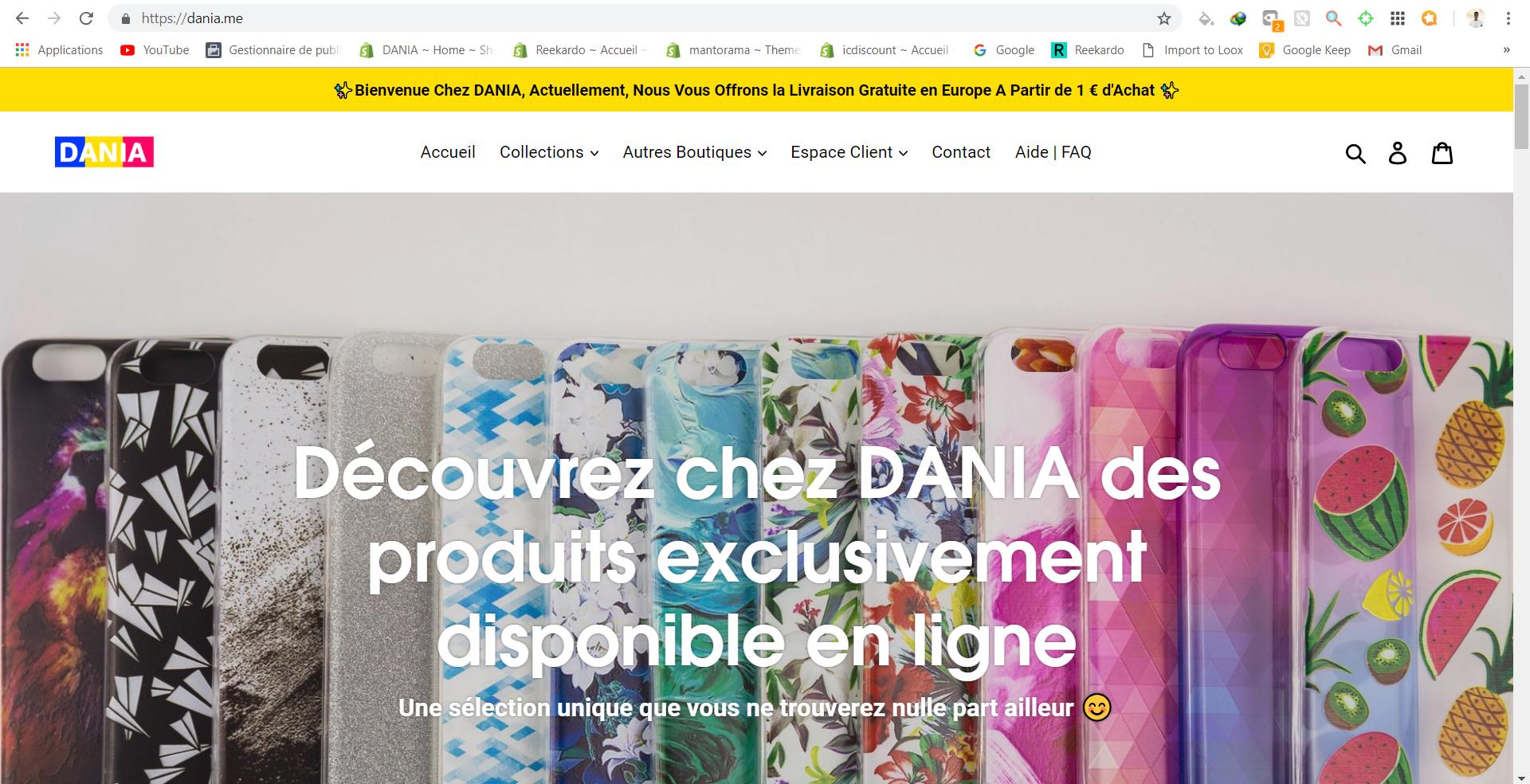Open the Aide | FAQ link
This screenshot has width=1530, height=784.
[1053, 152]
